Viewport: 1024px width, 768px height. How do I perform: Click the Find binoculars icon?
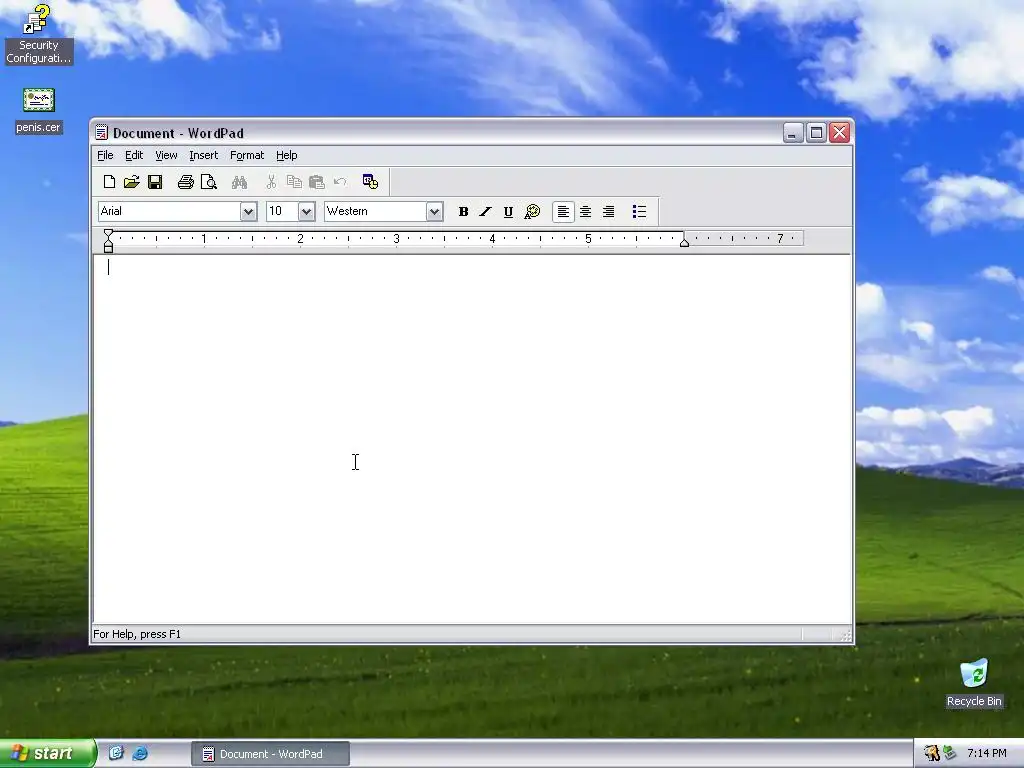pos(239,182)
